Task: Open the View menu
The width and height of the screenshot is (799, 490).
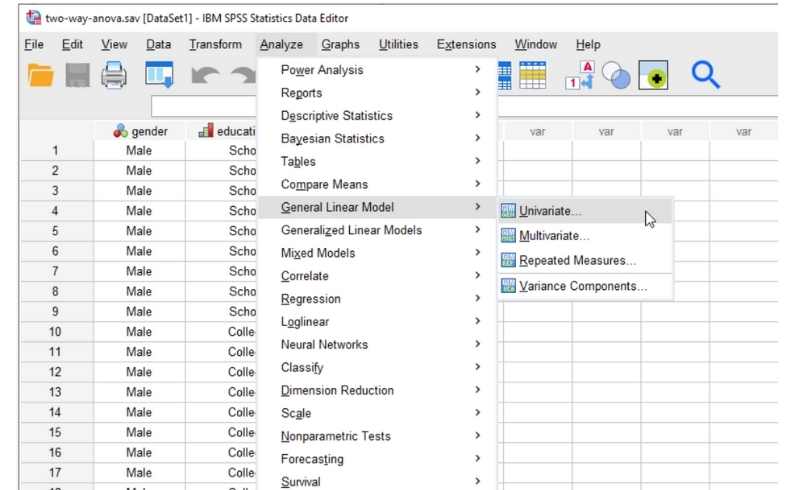Action: click(114, 44)
